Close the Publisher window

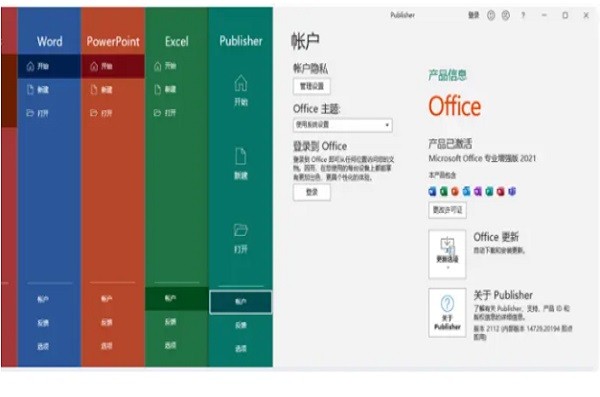point(586,15)
